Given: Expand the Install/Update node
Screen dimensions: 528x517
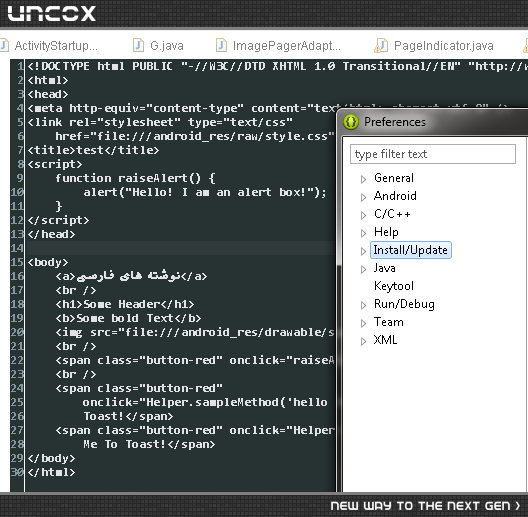Looking at the screenshot, I should click(363, 251).
